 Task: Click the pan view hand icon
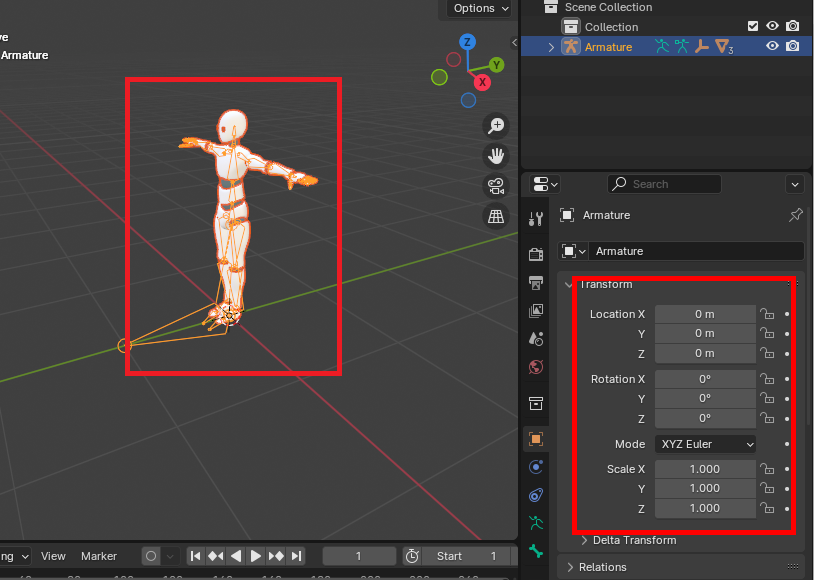pyautogui.click(x=495, y=155)
